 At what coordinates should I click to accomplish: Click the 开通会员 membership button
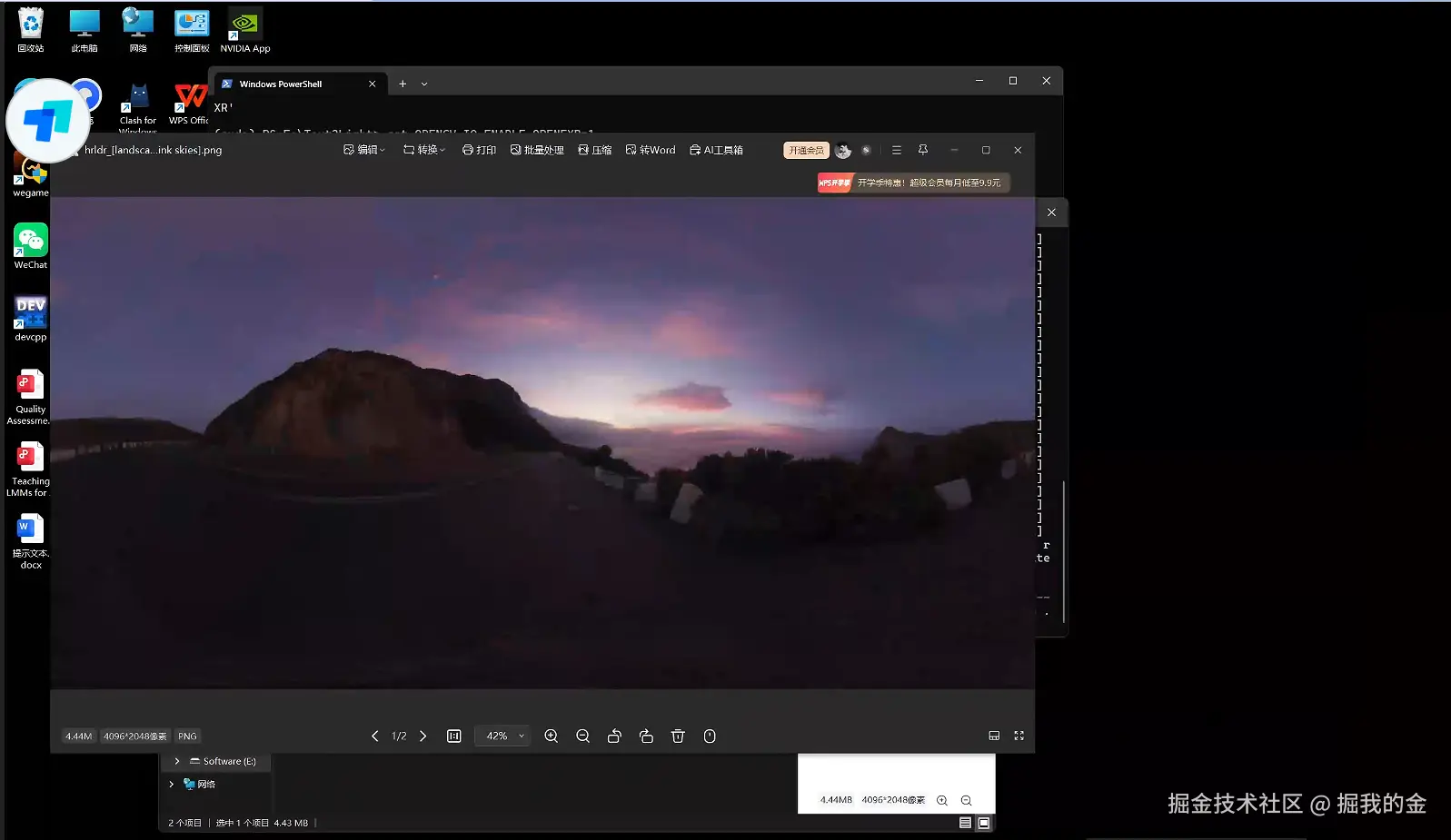pyautogui.click(x=806, y=150)
